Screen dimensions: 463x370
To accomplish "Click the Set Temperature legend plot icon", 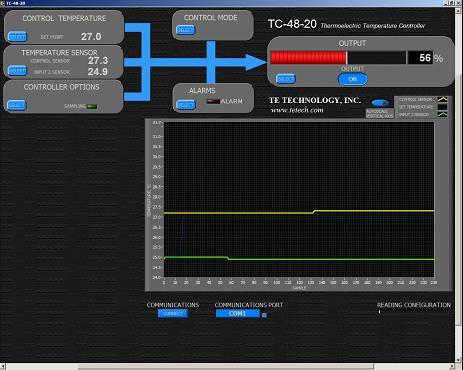I will click(442, 107).
